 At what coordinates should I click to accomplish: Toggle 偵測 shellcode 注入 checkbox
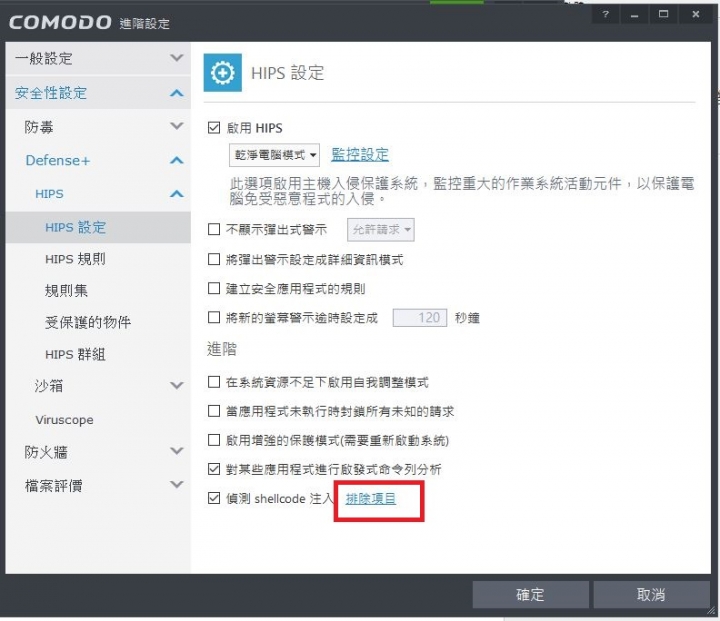(x=214, y=498)
